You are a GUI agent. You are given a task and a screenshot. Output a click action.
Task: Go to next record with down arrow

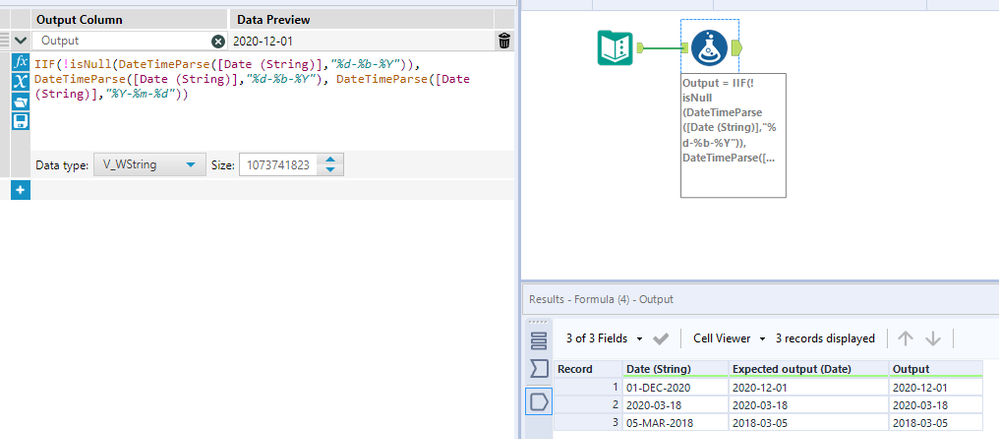click(933, 338)
